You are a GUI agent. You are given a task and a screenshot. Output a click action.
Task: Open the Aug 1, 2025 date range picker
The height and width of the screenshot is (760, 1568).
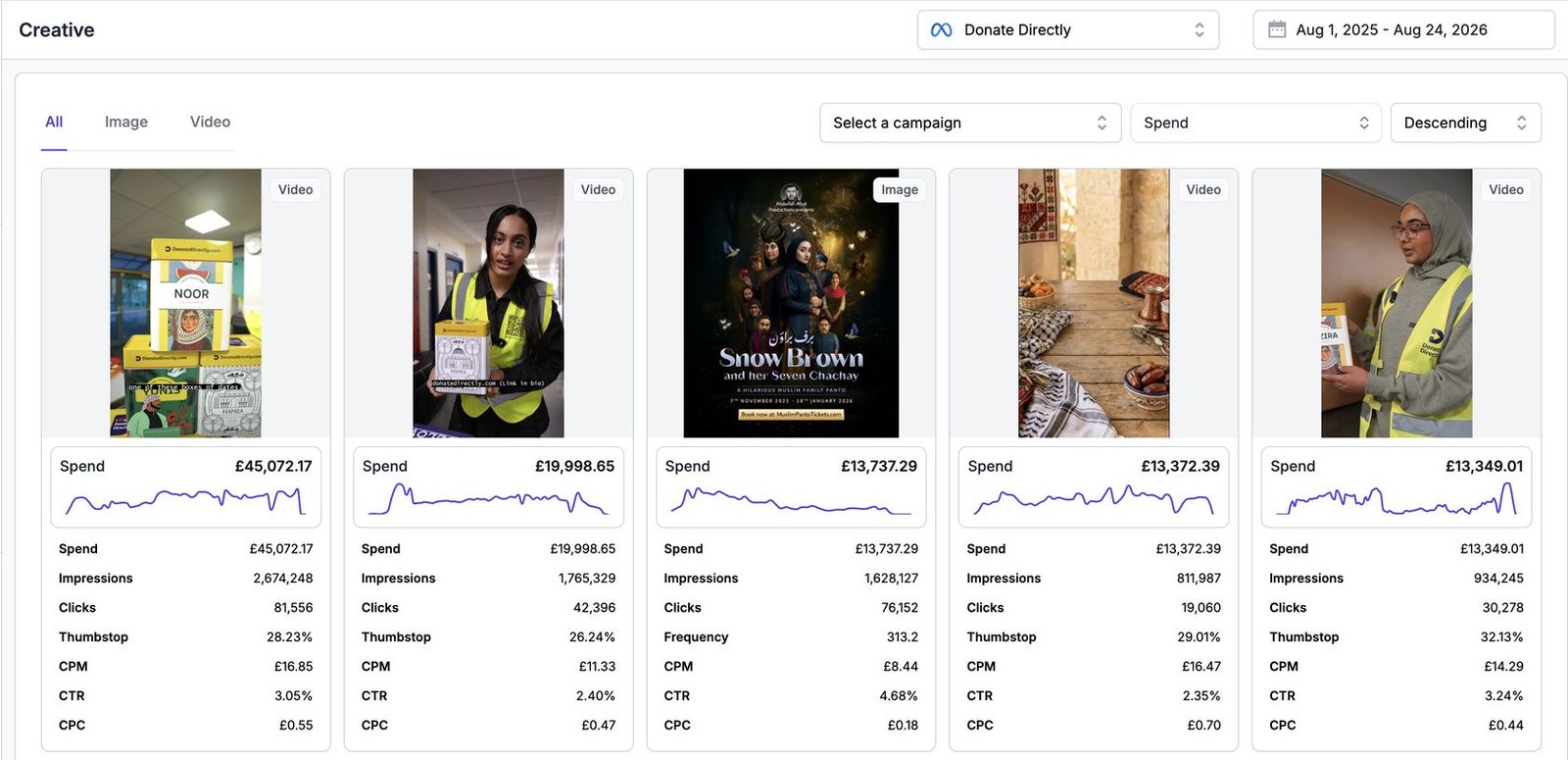point(1403,30)
